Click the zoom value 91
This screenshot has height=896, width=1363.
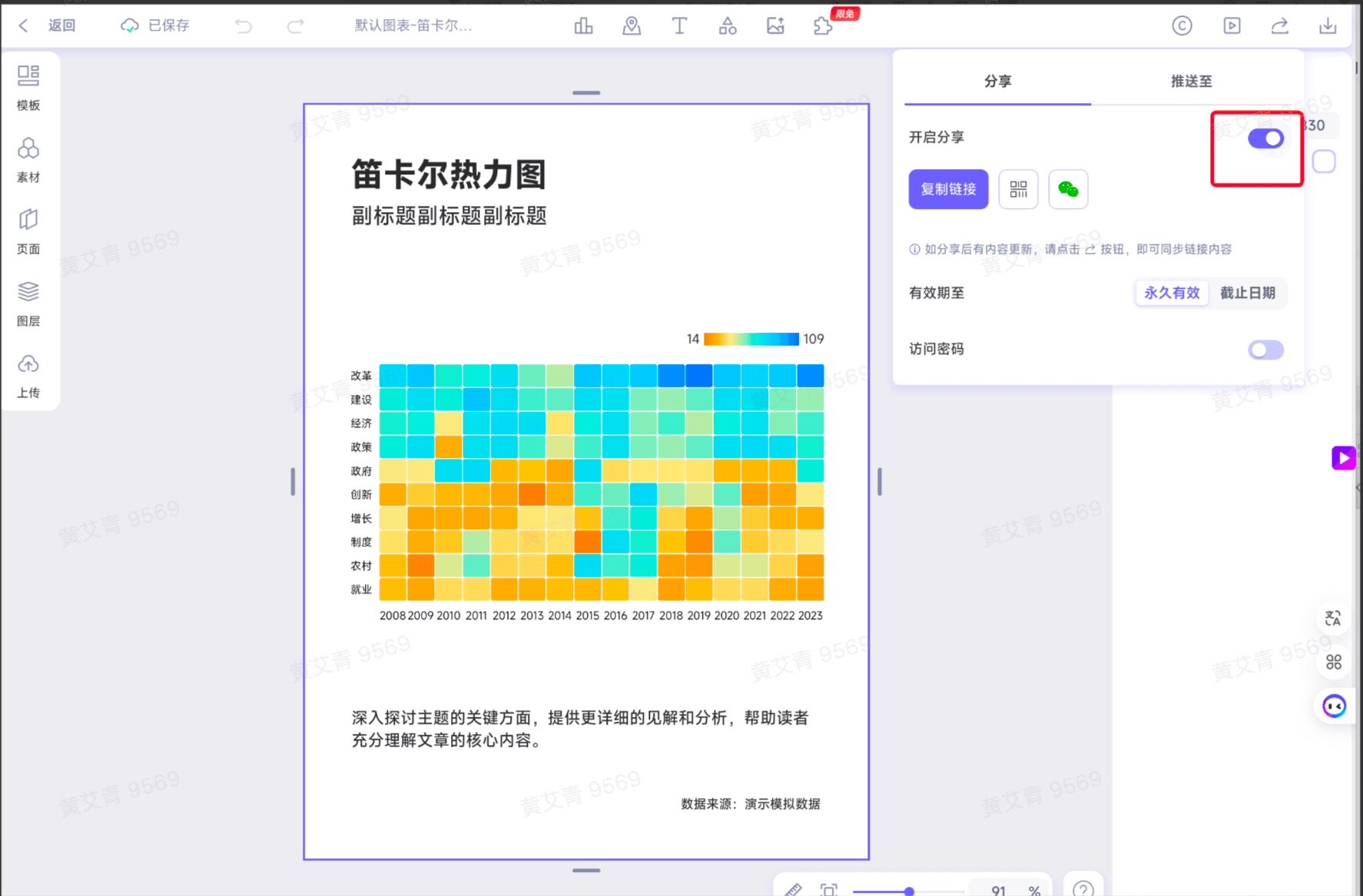click(x=998, y=890)
